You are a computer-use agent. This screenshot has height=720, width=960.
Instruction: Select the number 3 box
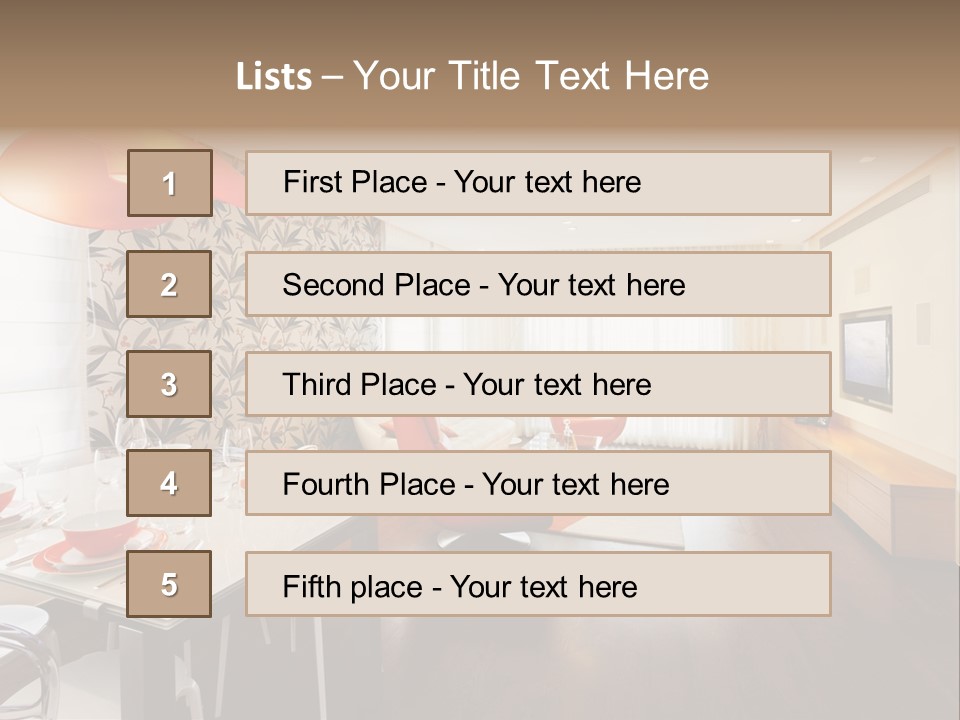click(169, 384)
